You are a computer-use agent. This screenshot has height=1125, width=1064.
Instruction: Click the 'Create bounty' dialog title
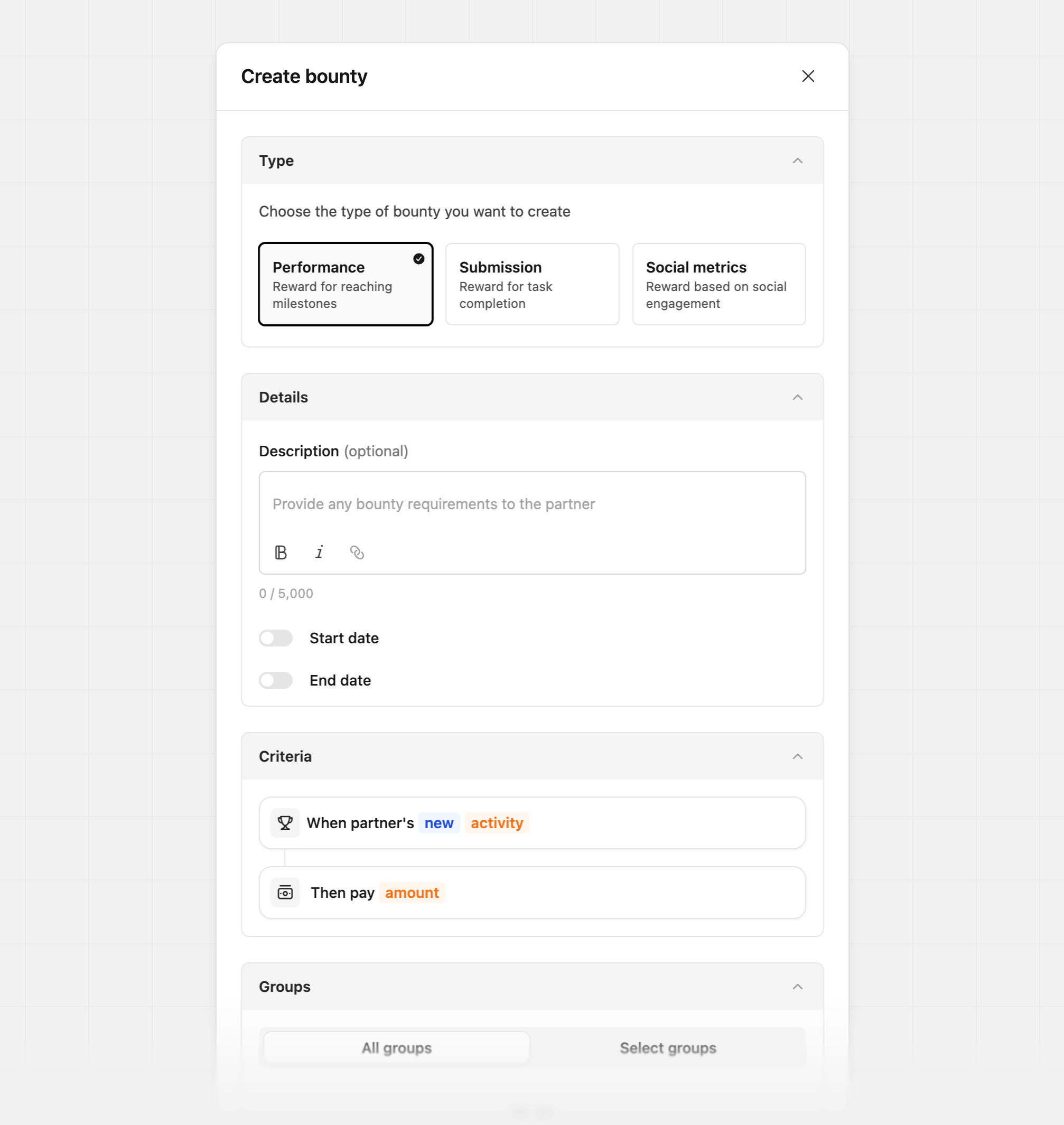[x=304, y=77]
